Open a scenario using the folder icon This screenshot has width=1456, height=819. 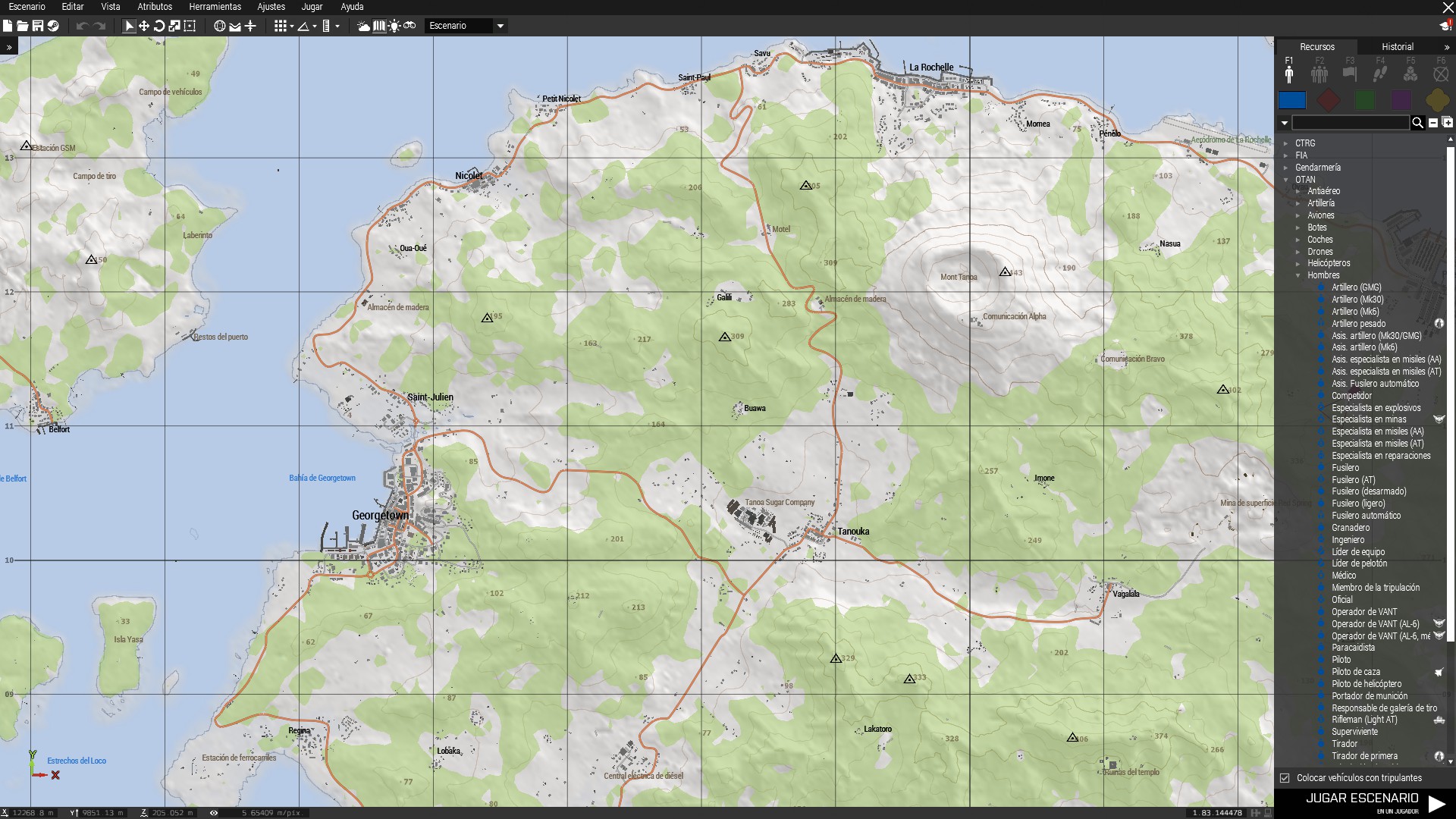click(23, 26)
